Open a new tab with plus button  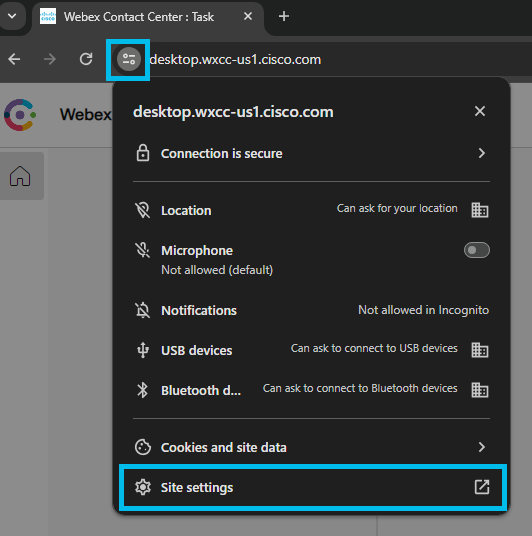[x=284, y=16]
